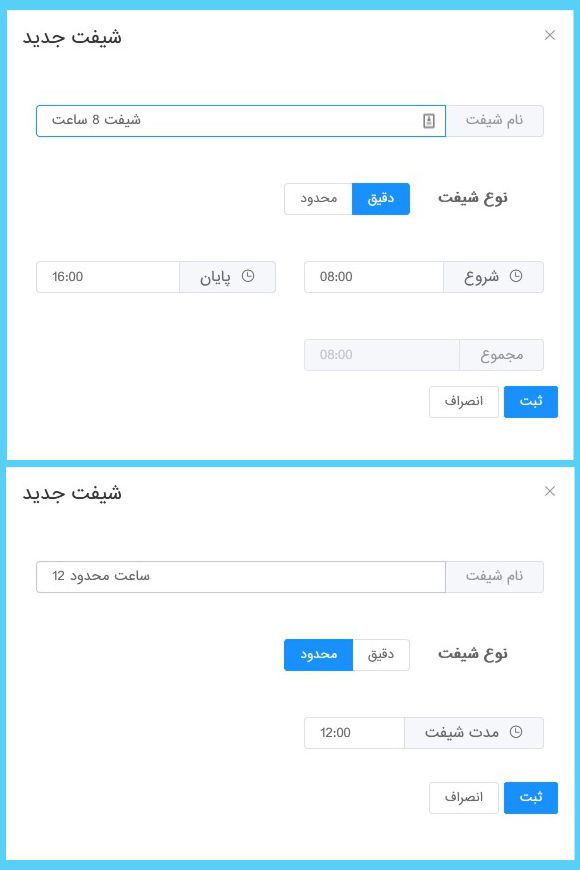
Task: Click the person icon in نام شیفت input
Action: click(428, 120)
